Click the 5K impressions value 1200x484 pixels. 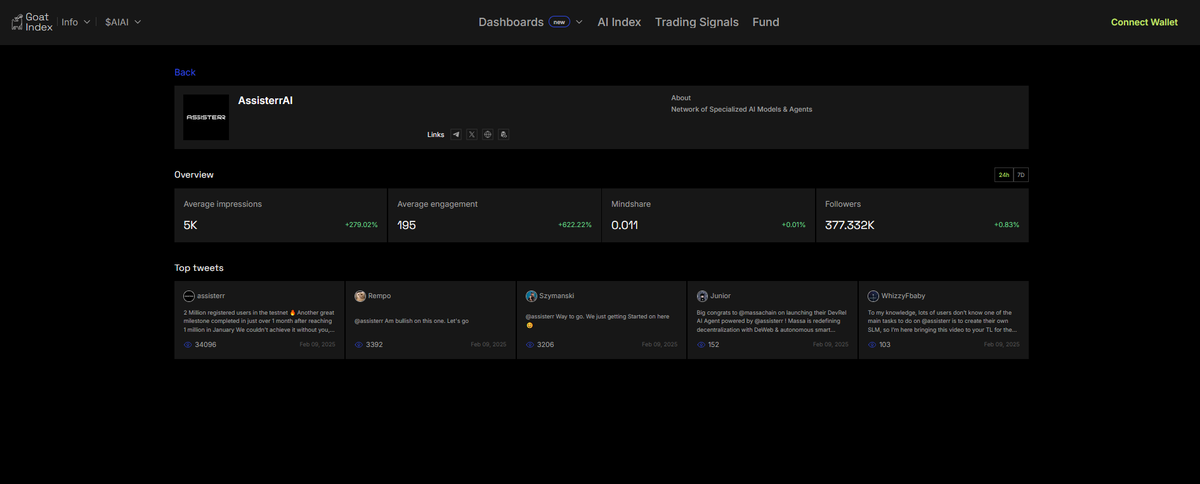pyautogui.click(x=190, y=225)
